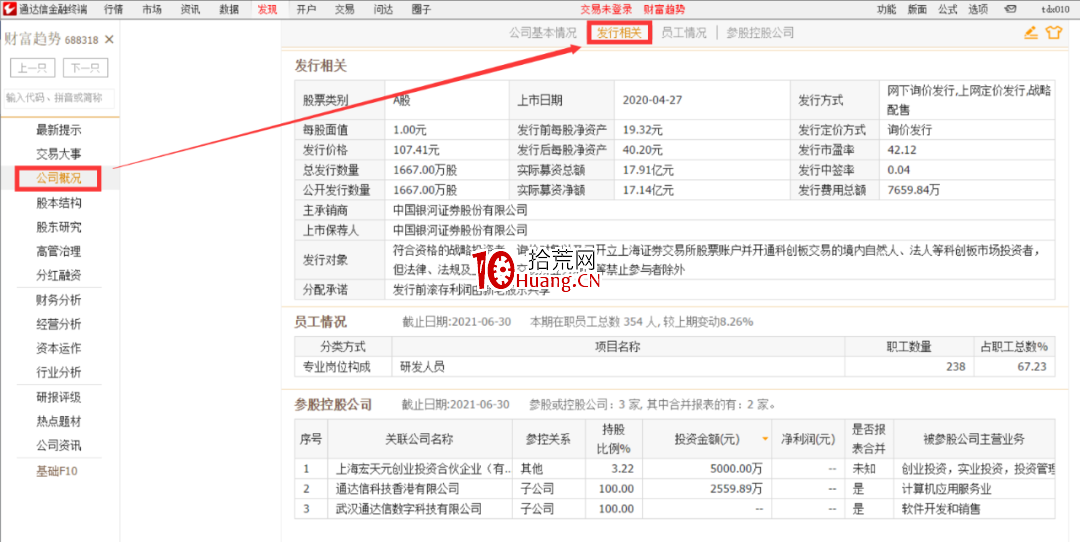The height and width of the screenshot is (542, 1080).
Task: Open the shirt skin-change icon
Action: 1054,32
